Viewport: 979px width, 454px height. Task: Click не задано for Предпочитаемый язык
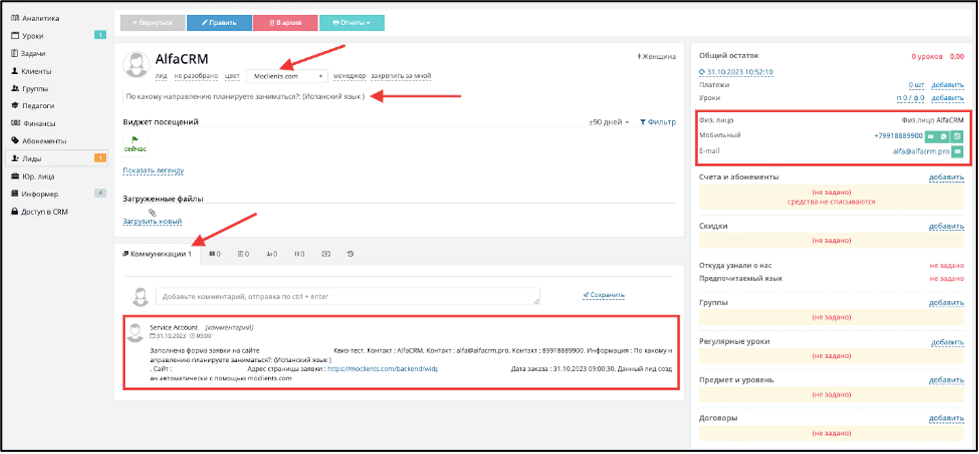point(947,279)
